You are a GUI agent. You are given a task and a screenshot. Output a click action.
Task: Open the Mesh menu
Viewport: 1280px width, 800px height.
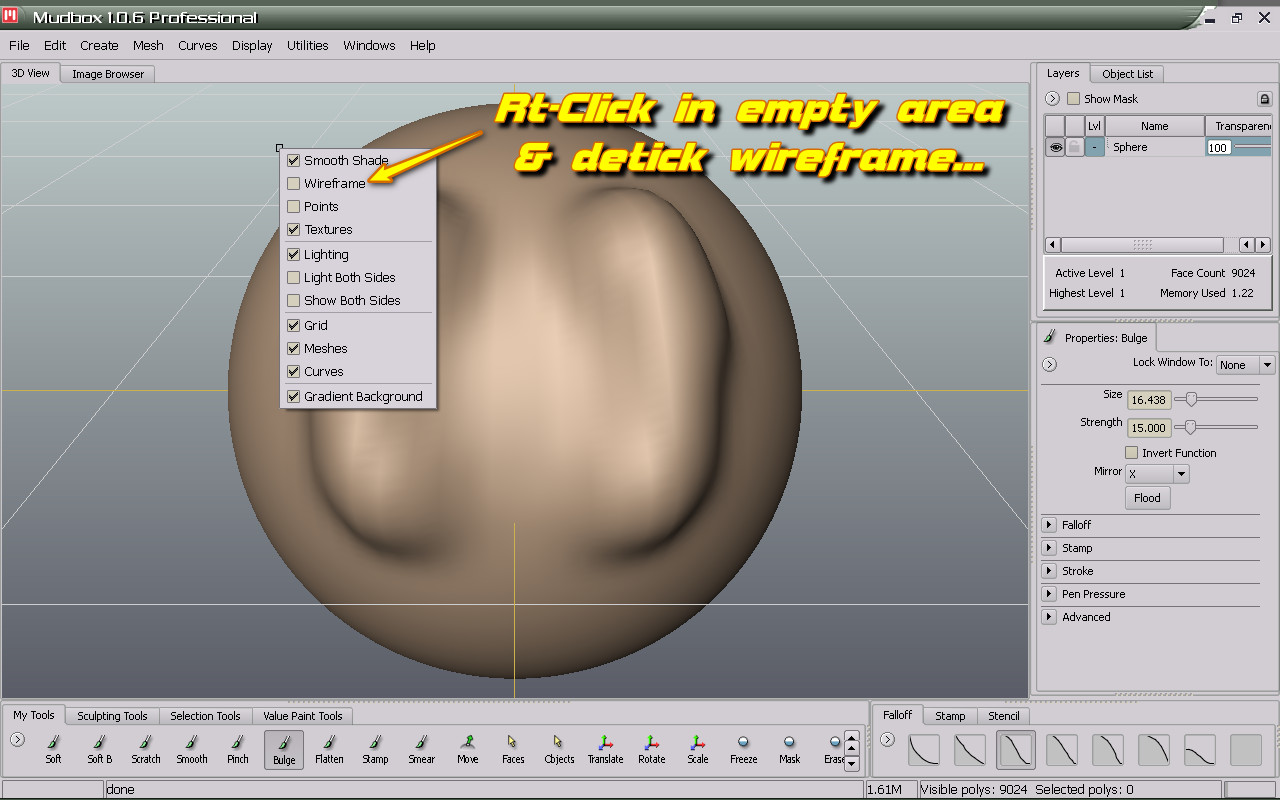(x=148, y=45)
